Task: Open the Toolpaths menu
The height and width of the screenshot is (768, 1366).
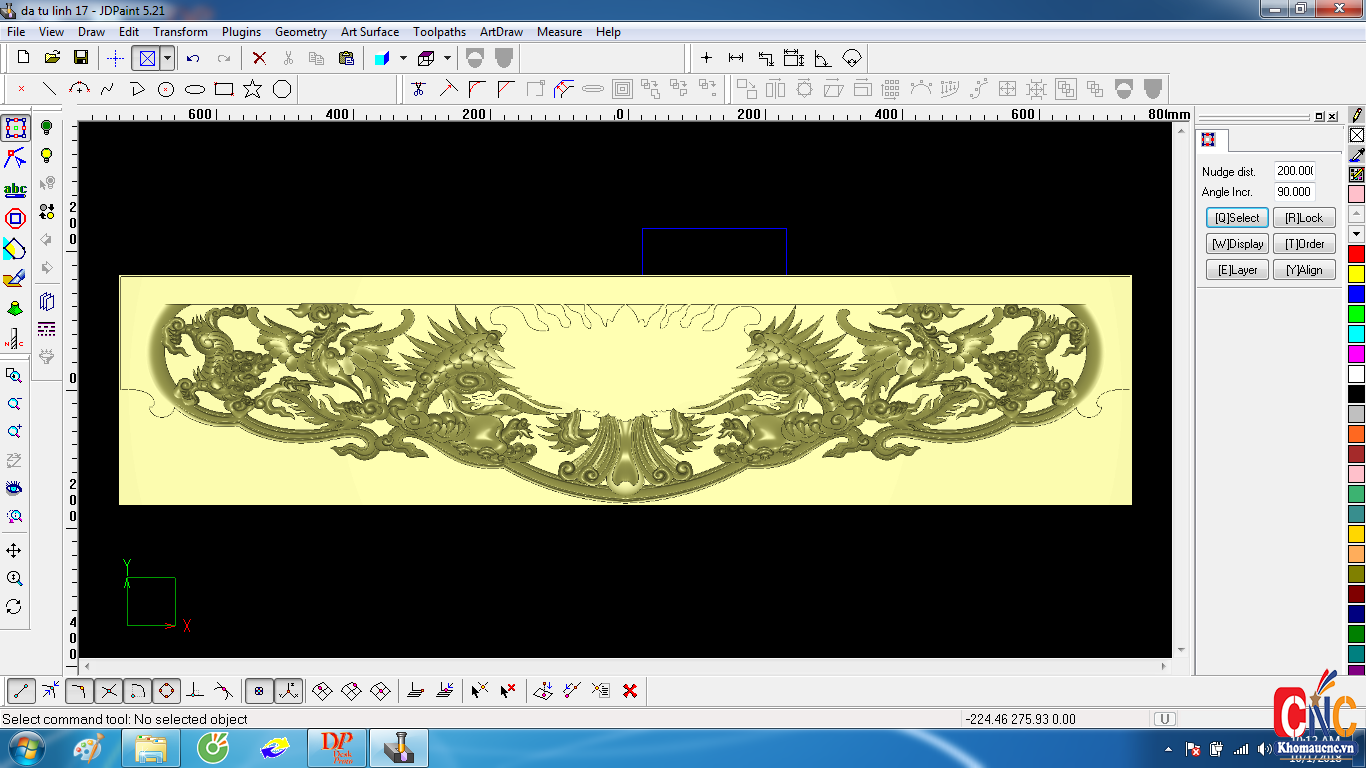Action: [x=439, y=32]
